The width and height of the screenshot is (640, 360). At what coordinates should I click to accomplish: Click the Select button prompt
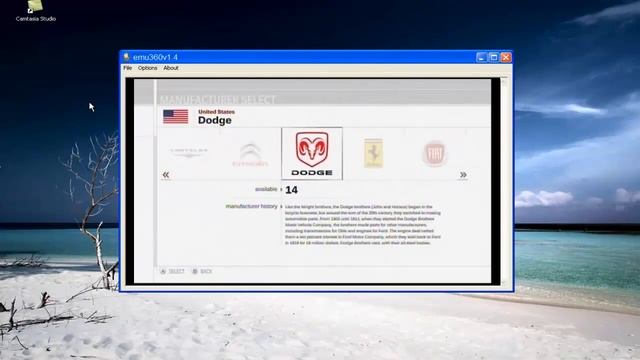pyautogui.click(x=172, y=271)
